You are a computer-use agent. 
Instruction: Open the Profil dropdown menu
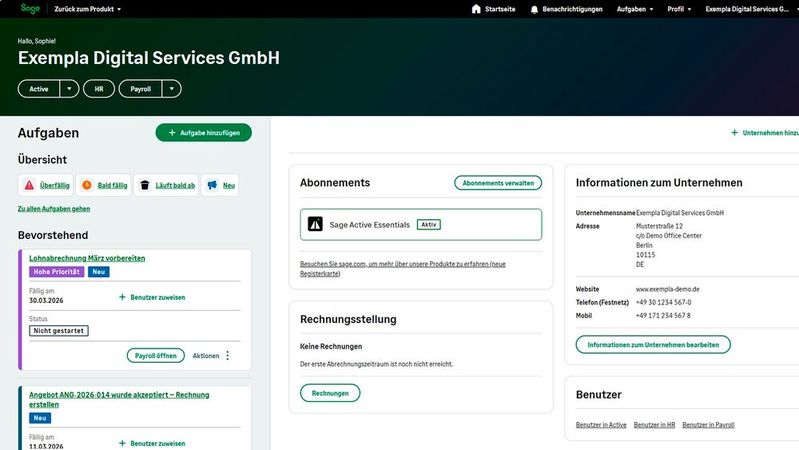679,9
